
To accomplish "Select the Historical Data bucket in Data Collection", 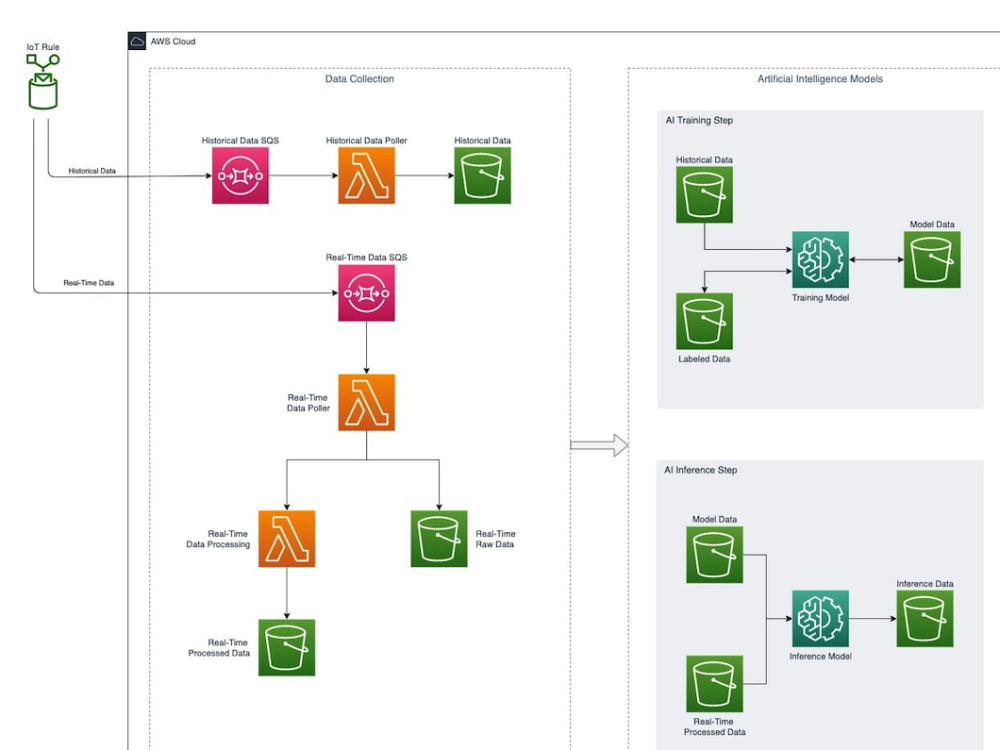I will pyautogui.click(x=482, y=175).
